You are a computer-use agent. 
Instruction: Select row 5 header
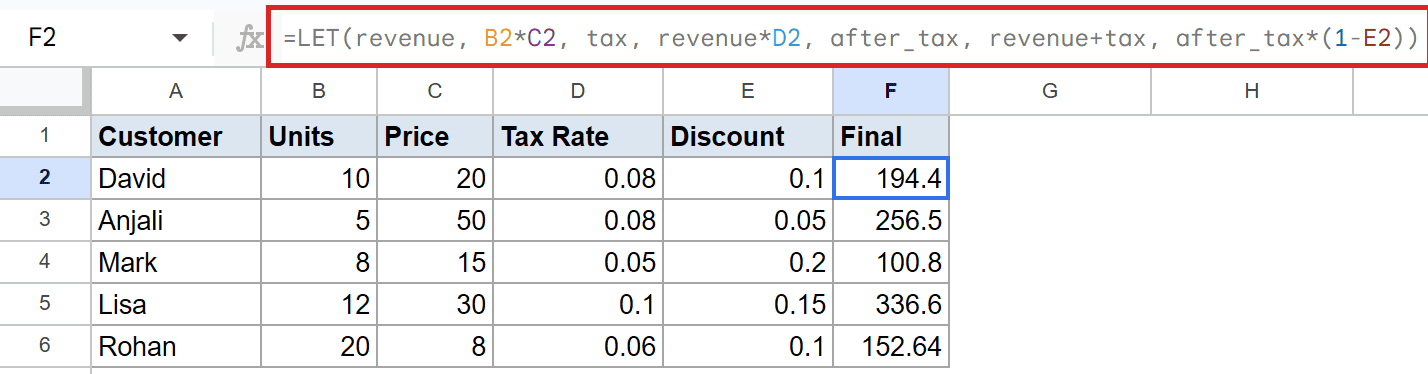45,304
